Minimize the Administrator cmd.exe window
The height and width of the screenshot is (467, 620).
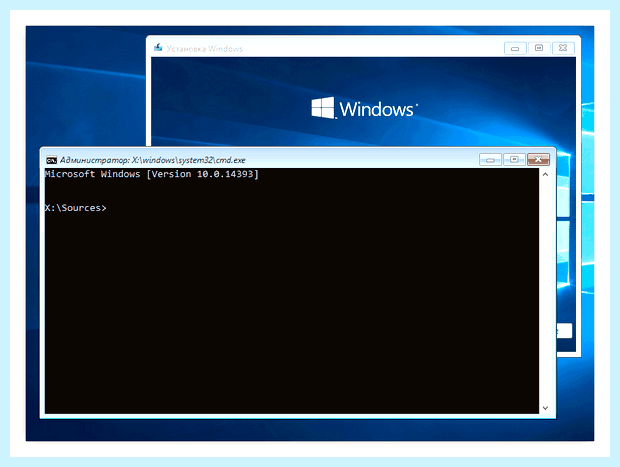click(490, 160)
